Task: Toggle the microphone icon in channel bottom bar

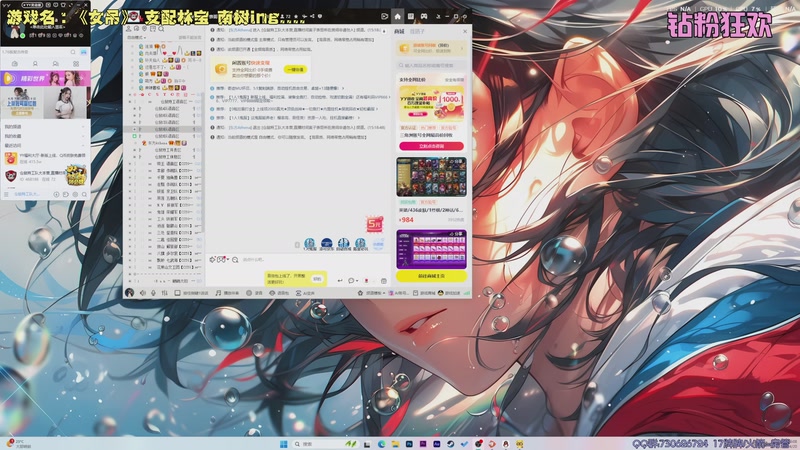Action: (x=154, y=293)
